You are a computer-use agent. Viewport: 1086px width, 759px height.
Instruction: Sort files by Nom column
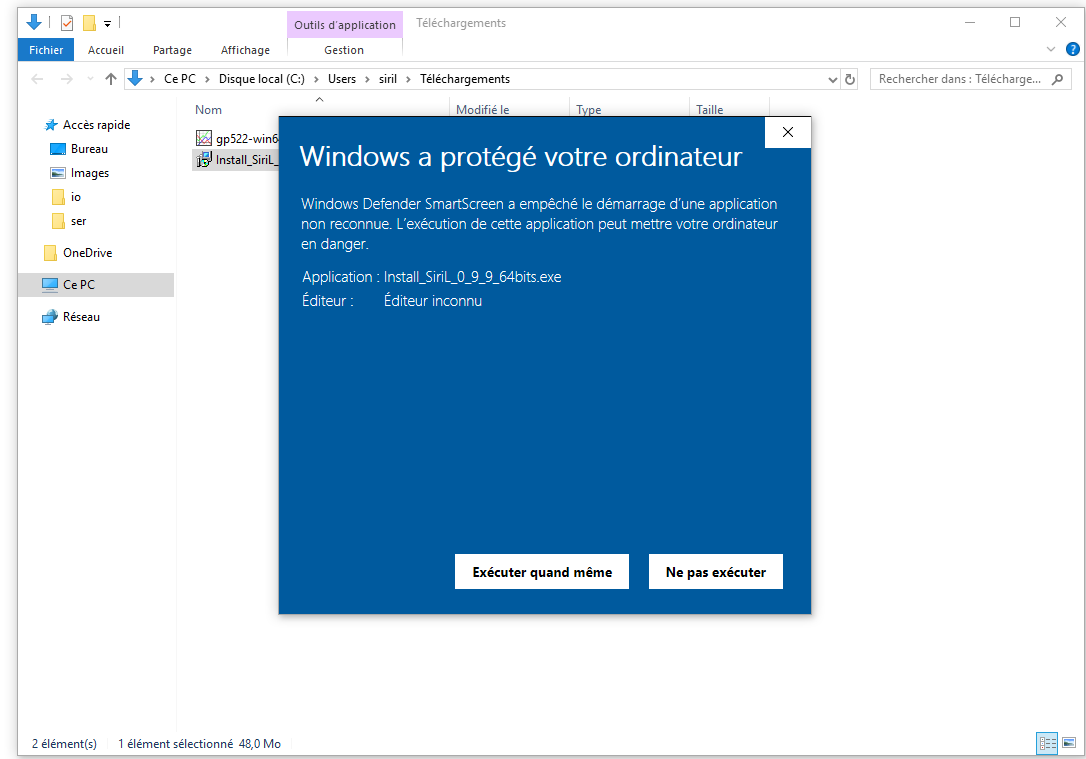click(x=208, y=109)
